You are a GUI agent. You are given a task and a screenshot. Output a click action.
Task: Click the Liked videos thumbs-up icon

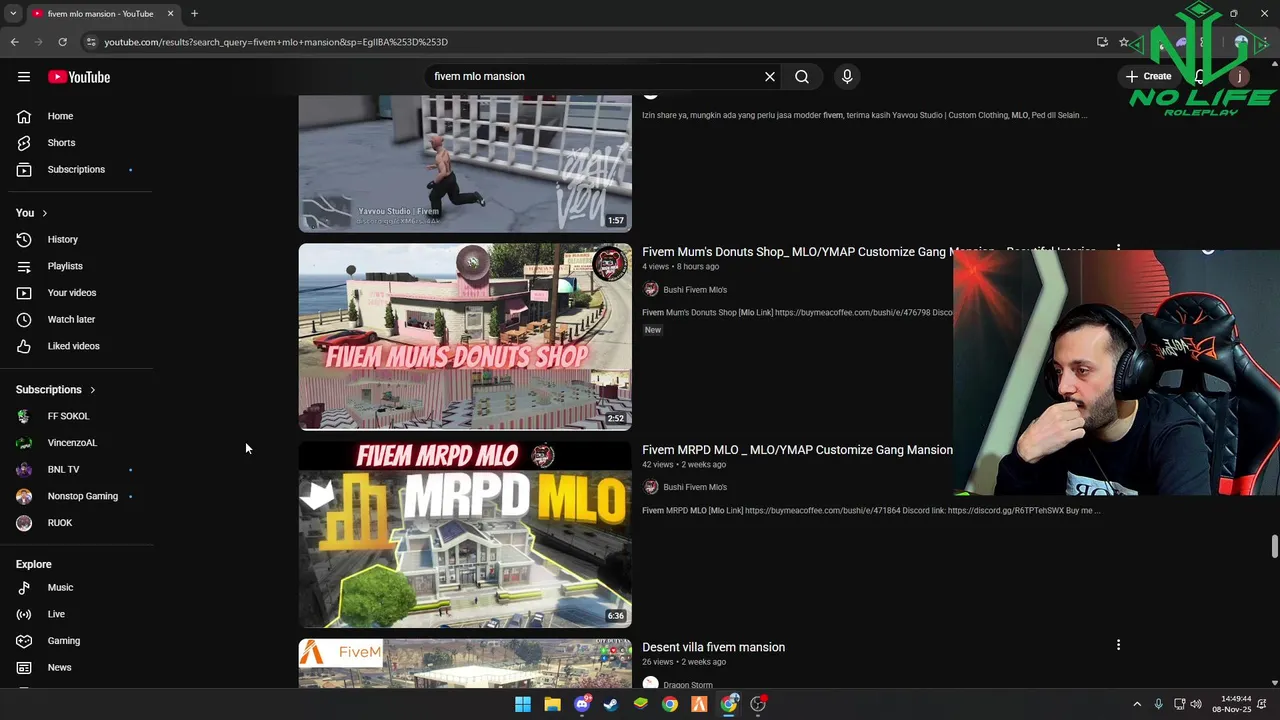click(x=25, y=346)
